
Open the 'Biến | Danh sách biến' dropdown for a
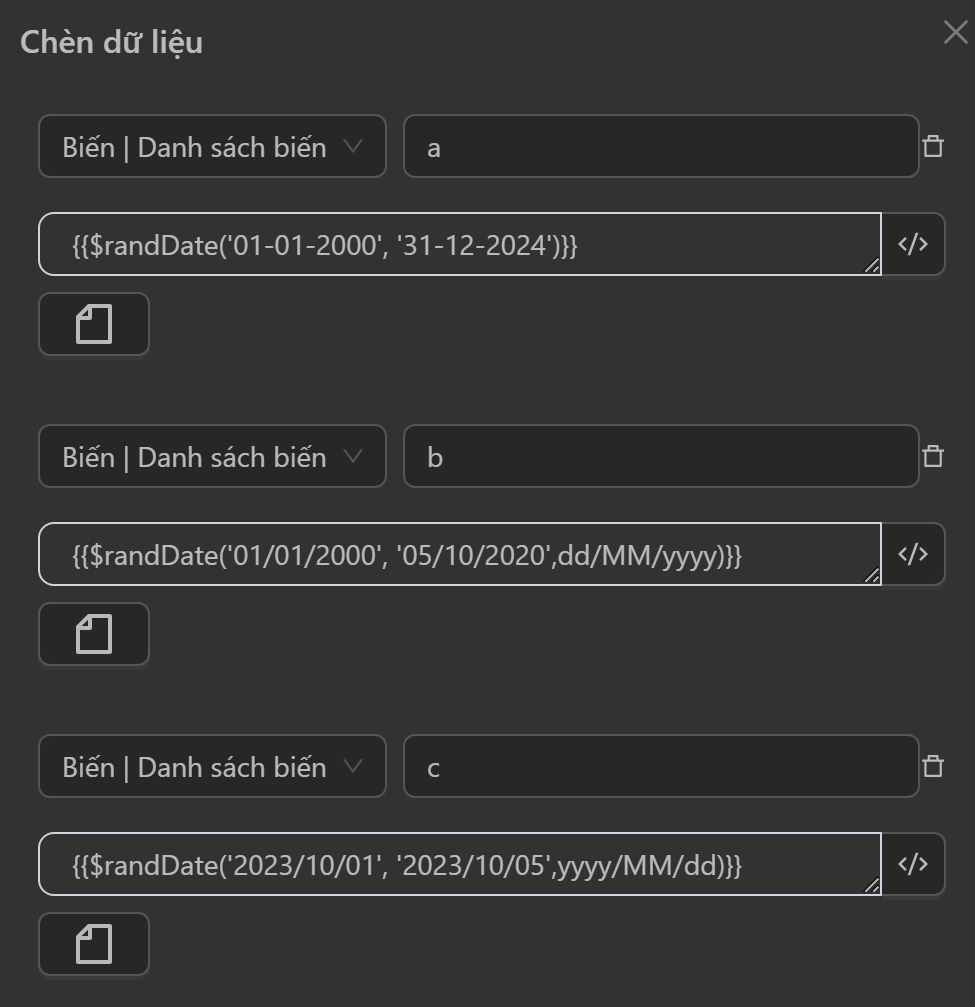[x=212, y=147]
